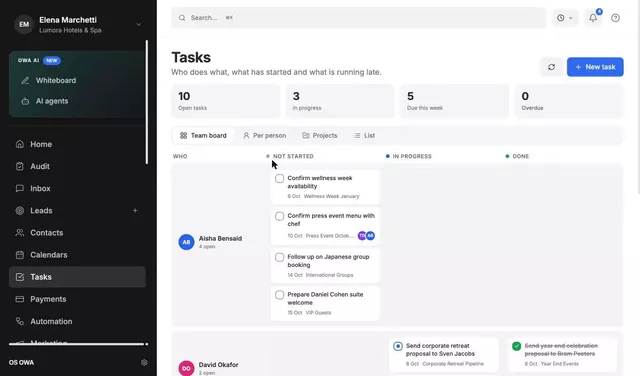
Task: Click the 0 Overdue stat card
Action: click(569, 101)
